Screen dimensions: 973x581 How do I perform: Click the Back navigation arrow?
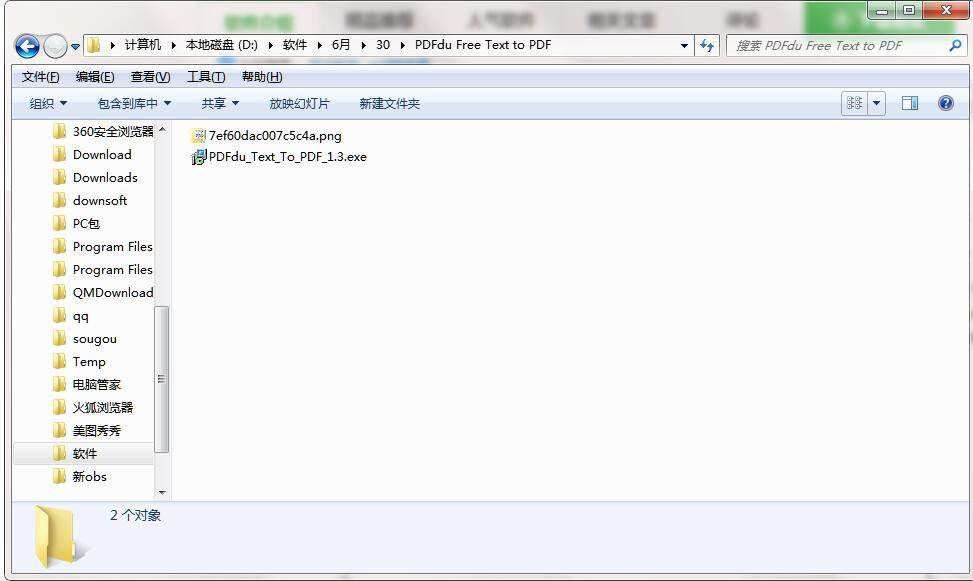(x=26, y=45)
